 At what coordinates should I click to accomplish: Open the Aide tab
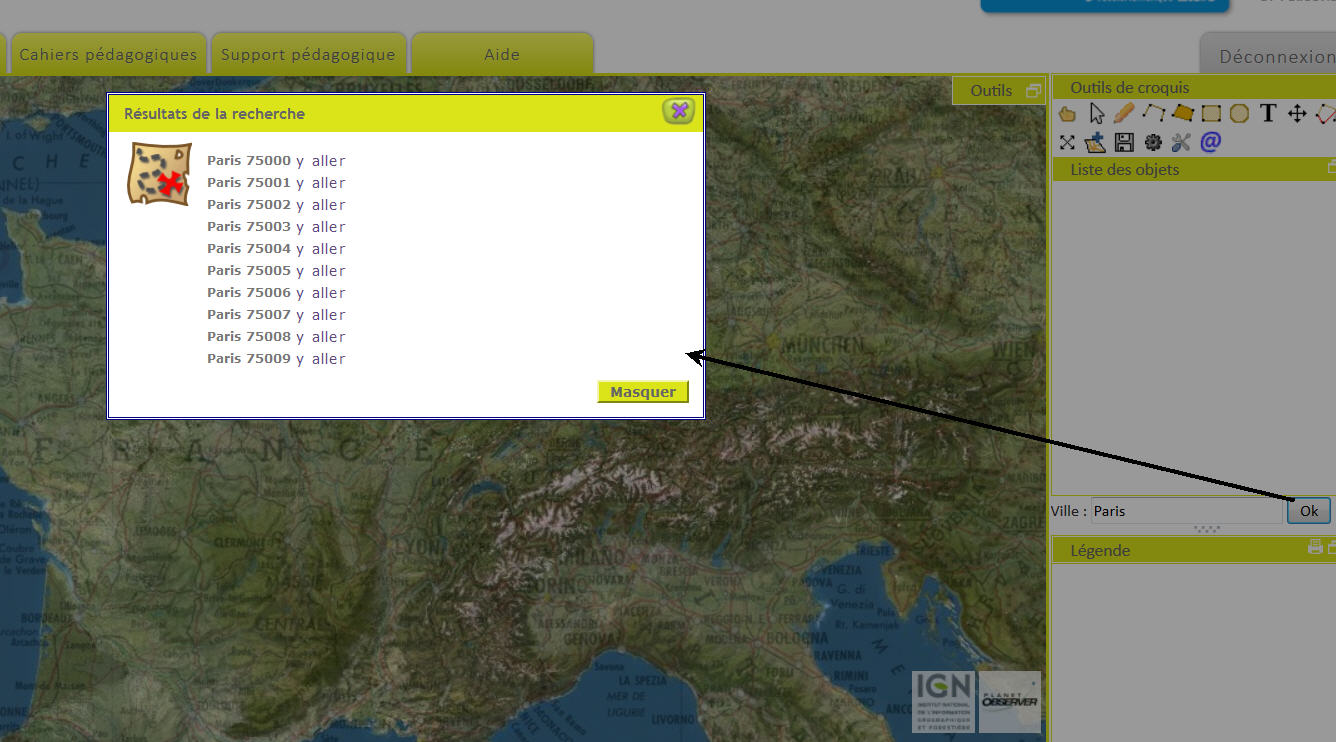[502, 54]
